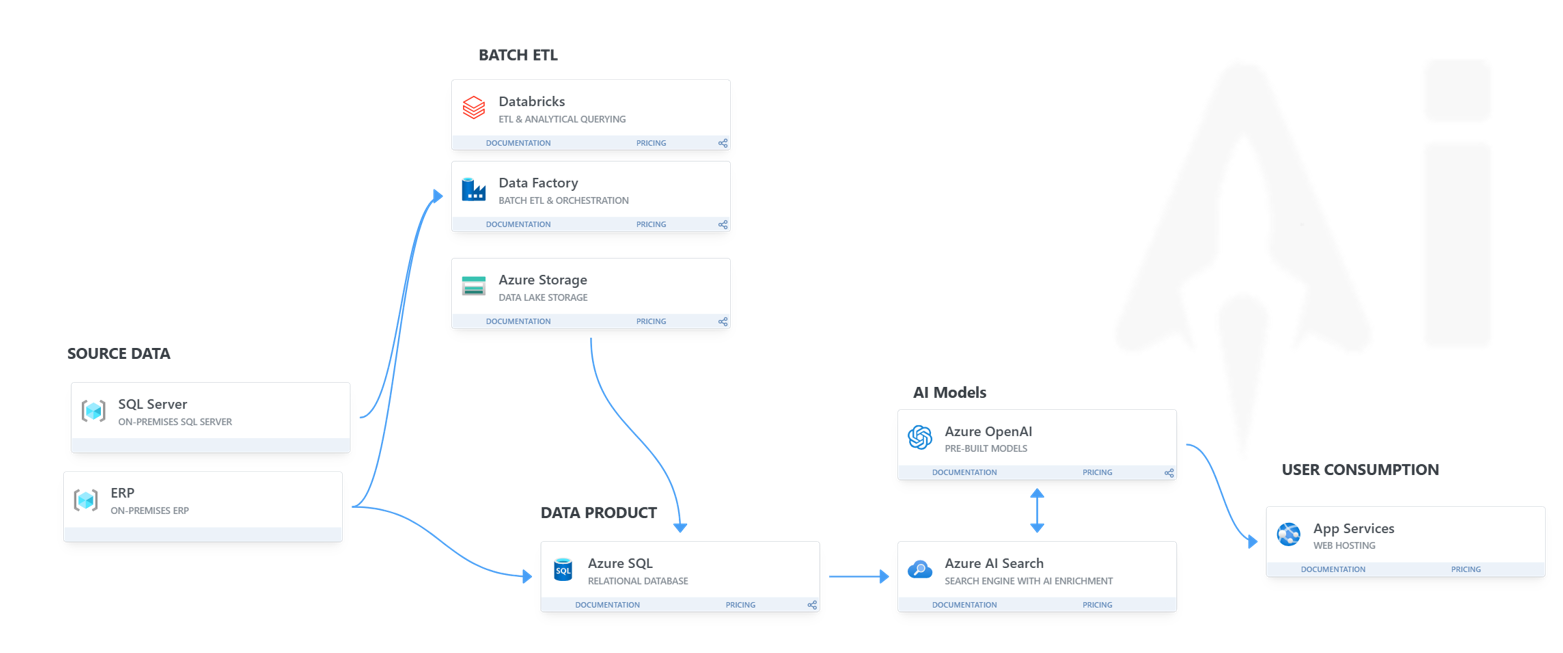Open Azure OpenAI documentation link
1563x653 pixels.
click(964, 472)
